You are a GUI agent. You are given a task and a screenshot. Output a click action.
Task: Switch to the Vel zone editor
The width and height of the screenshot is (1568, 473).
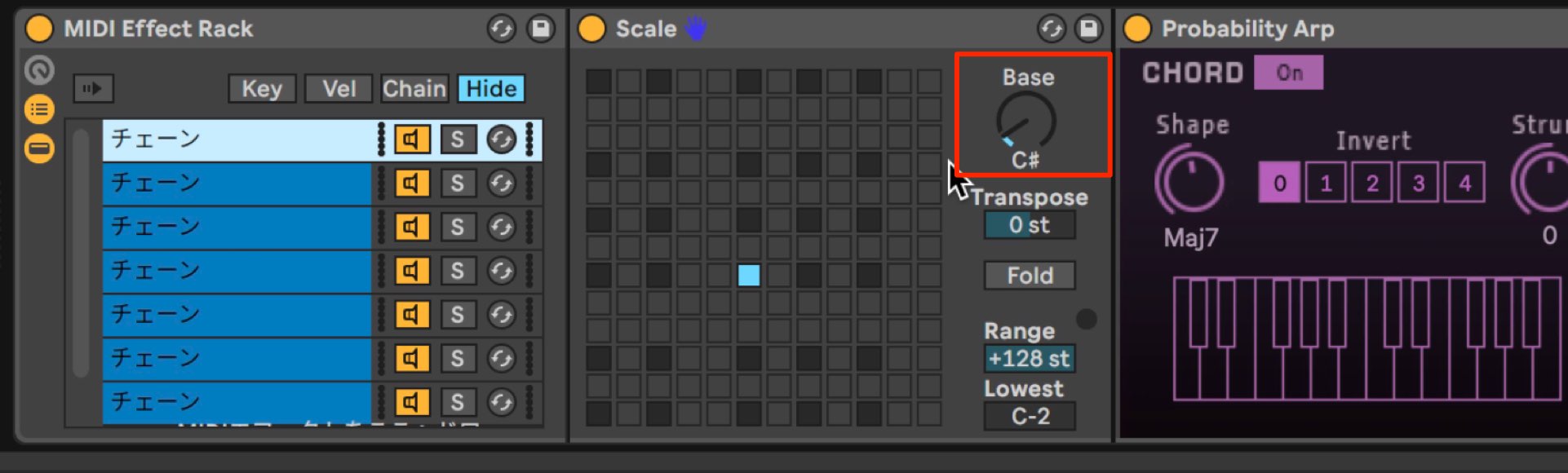pyautogui.click(x=339, y=88)
